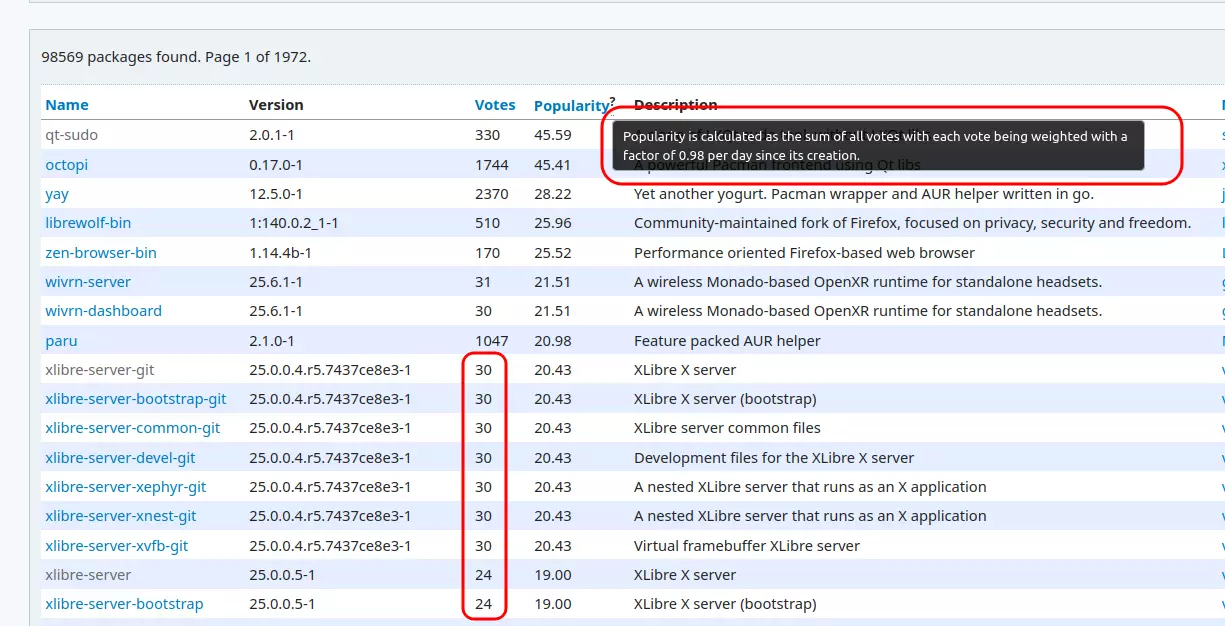This screenshot has height=626, width=1225.
Task: Open the yay package link
Action: tap(57, 194)
